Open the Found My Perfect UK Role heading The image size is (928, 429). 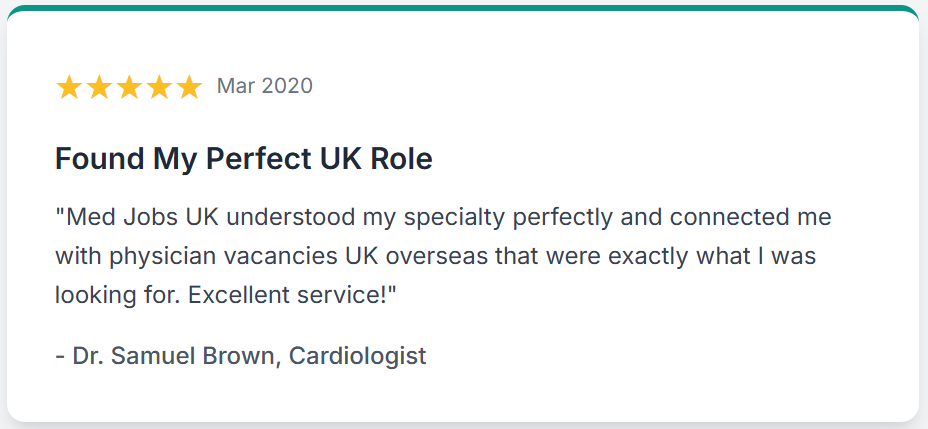point(244,159)
